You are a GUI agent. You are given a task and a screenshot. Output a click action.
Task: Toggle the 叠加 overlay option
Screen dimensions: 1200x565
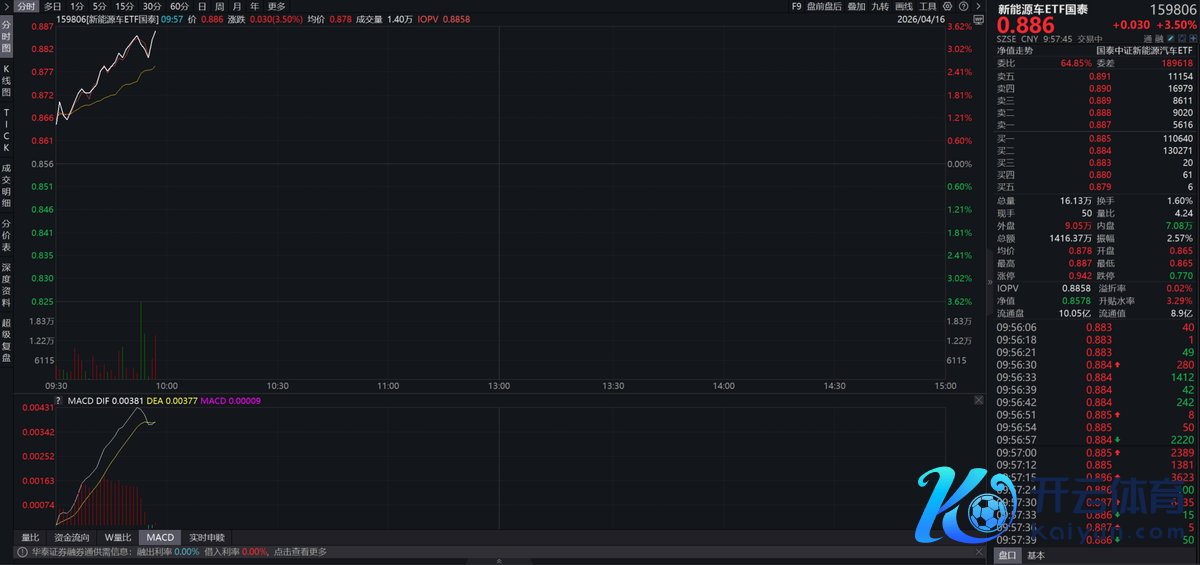[x=856, y=6]
